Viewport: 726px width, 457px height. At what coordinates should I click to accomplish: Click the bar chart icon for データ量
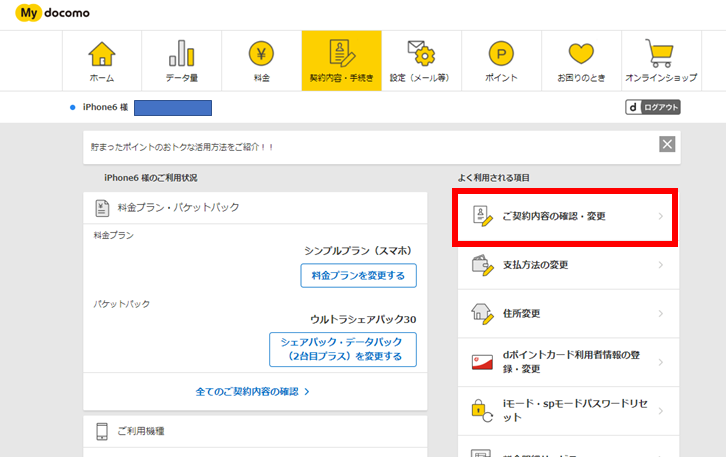coord(182,53)
